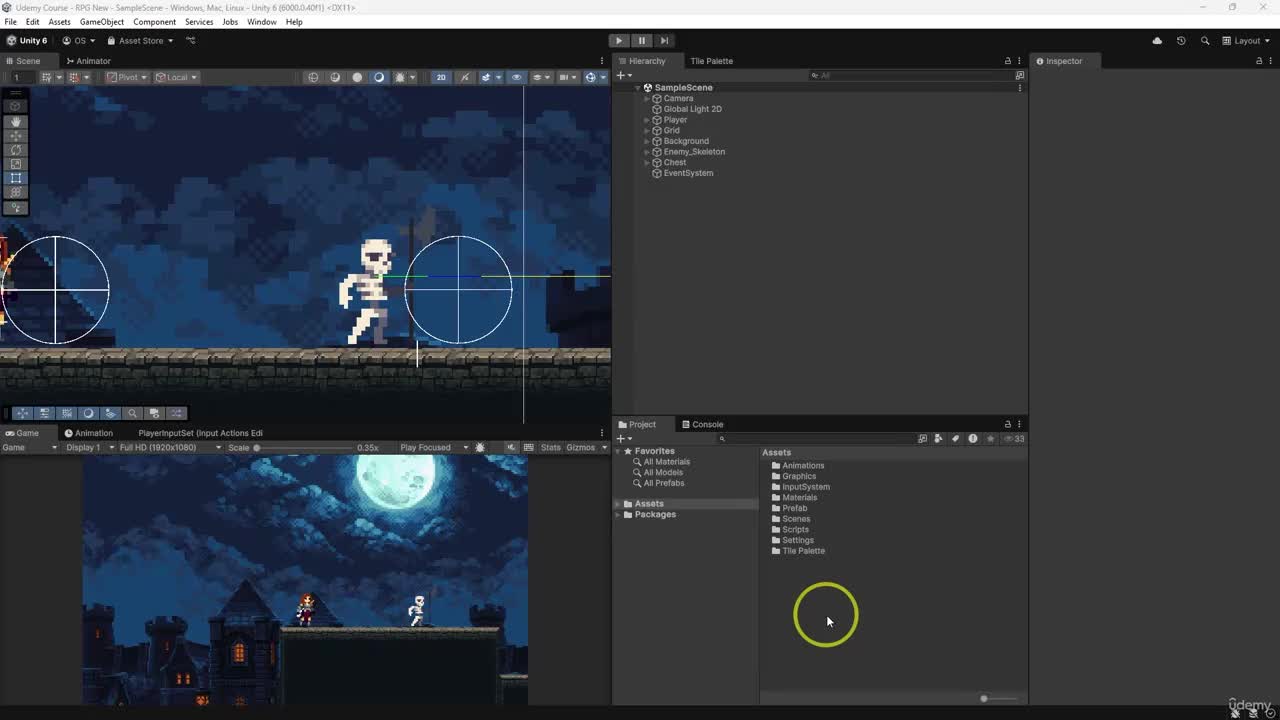The width and height of the screenshot is (1280, 720).
Task: Click the Project create plus button
Action: click(x=622, y=439)
